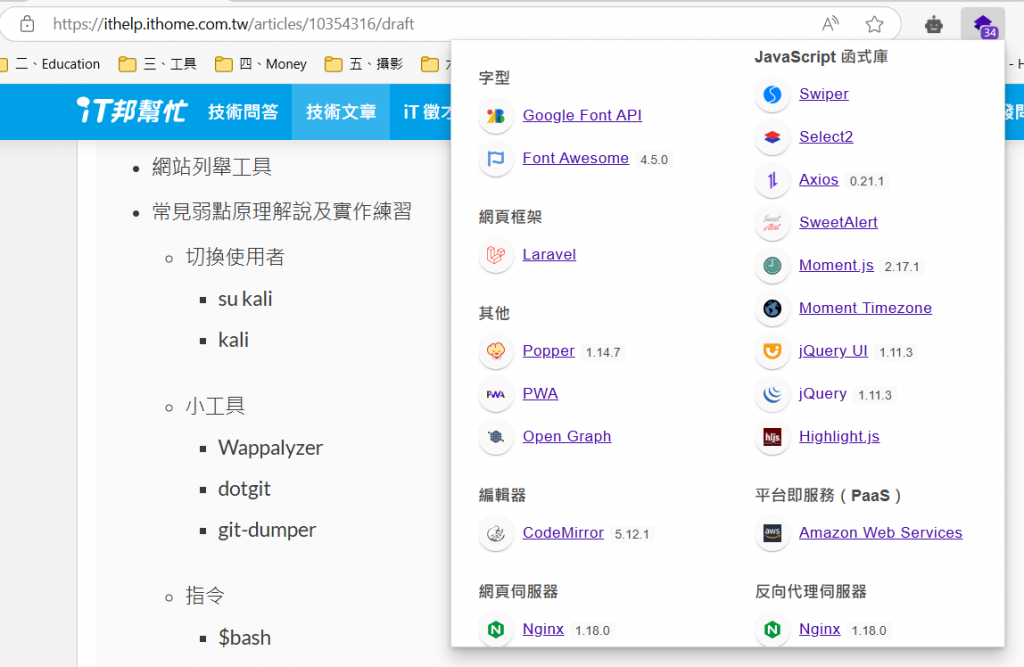Screen dimensions: 1024x667
Task: Open the Laravel link
Action: click(549, 254)
